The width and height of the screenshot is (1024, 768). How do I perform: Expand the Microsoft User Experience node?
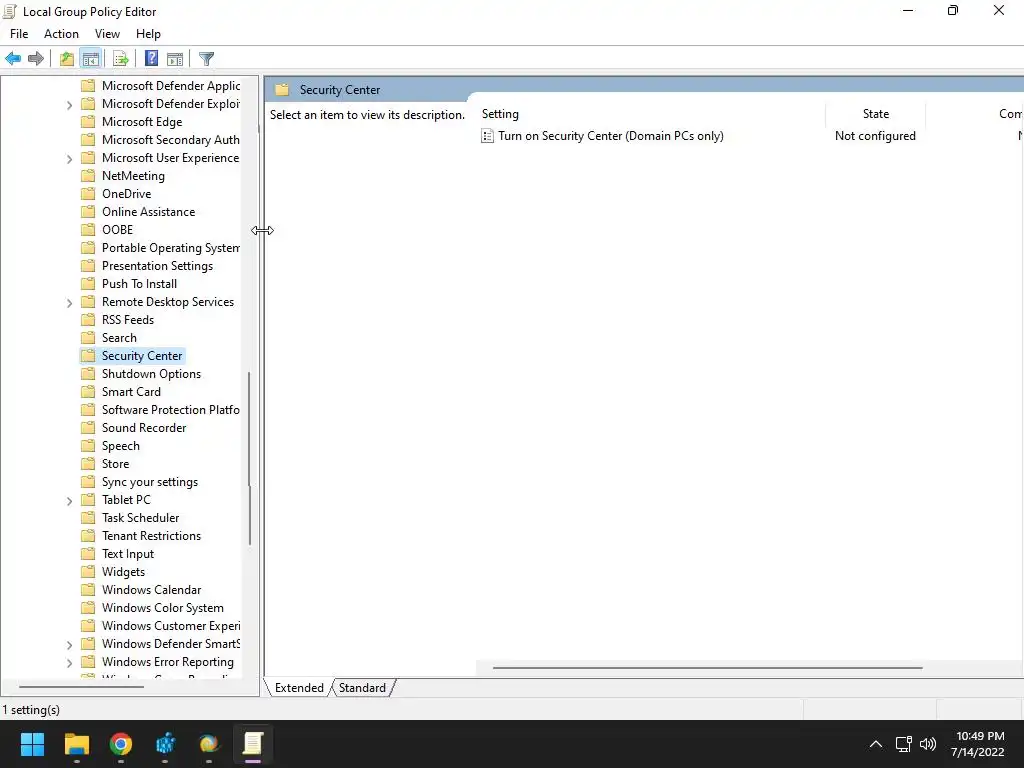[x=69, y=159]
